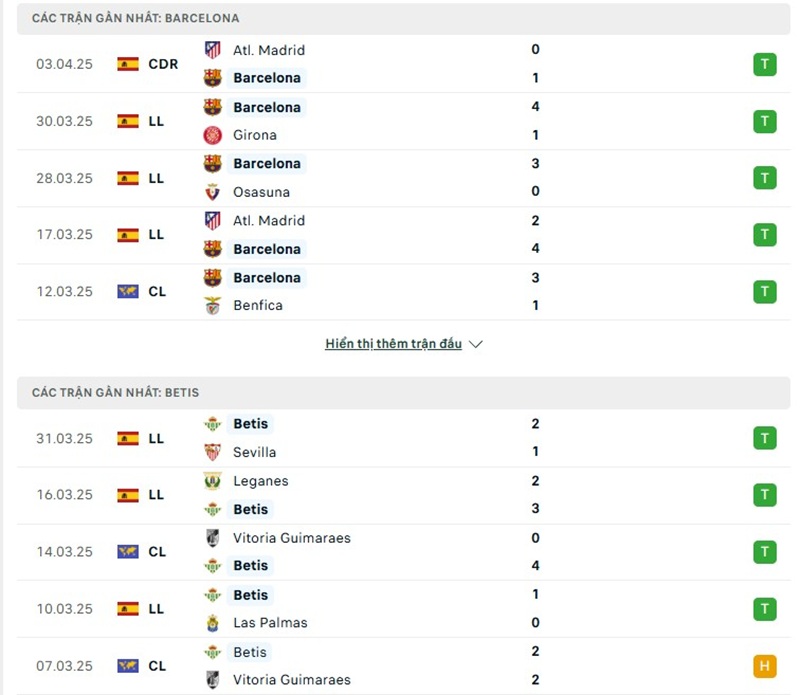This screenshot has width=800, height=695.
Task: Click the Osasuna club crest
Action: point(213,192)
